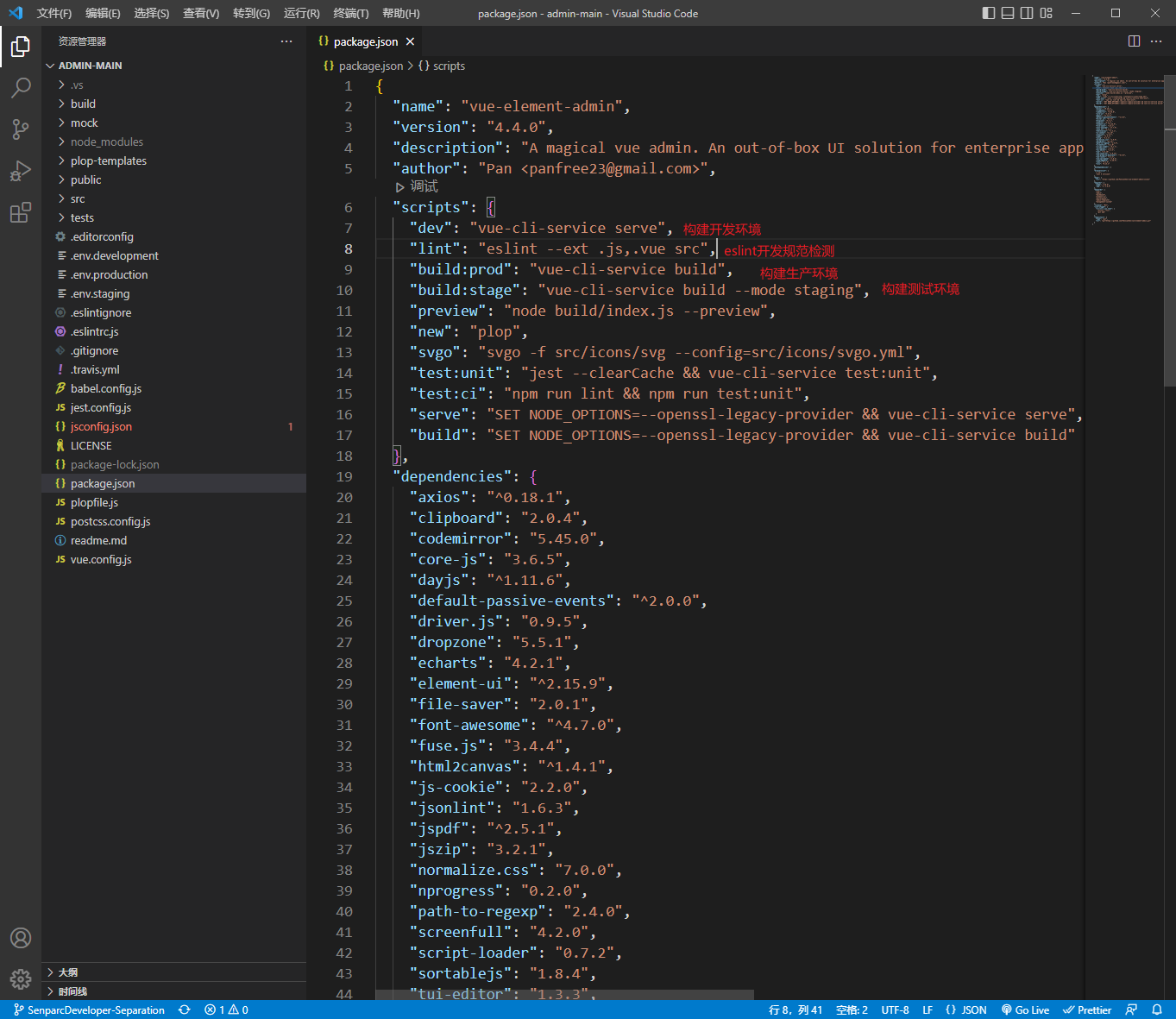The image size is (1176, 1019).
Task: Change the UTF-8 encoding
Action: (895, 1010)
